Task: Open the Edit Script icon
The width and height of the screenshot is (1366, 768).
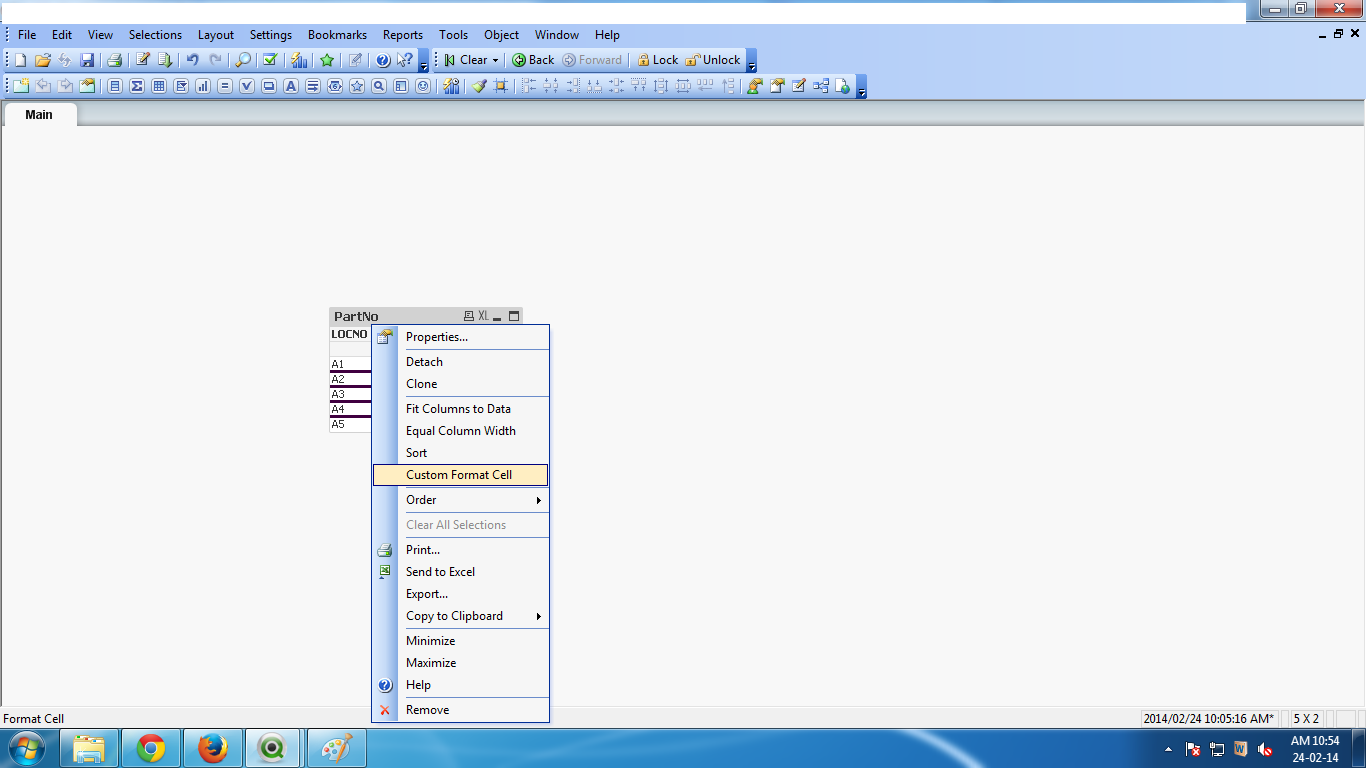Action: tap(143, 60)
